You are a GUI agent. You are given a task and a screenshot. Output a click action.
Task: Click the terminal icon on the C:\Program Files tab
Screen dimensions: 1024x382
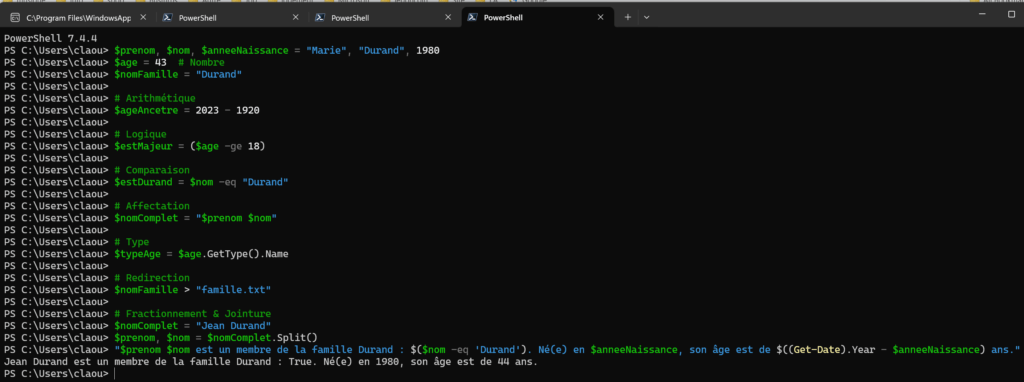point(14,18)
